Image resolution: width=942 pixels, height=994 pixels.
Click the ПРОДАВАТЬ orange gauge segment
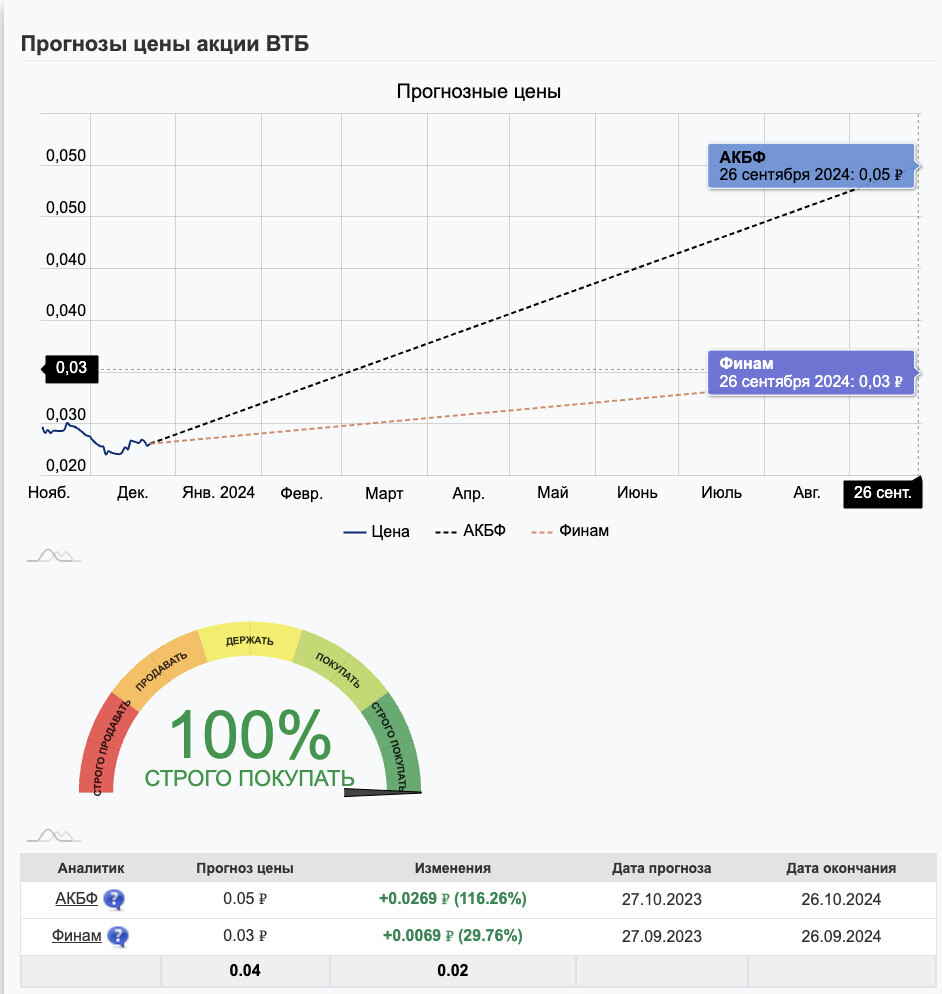pos(158,668)
